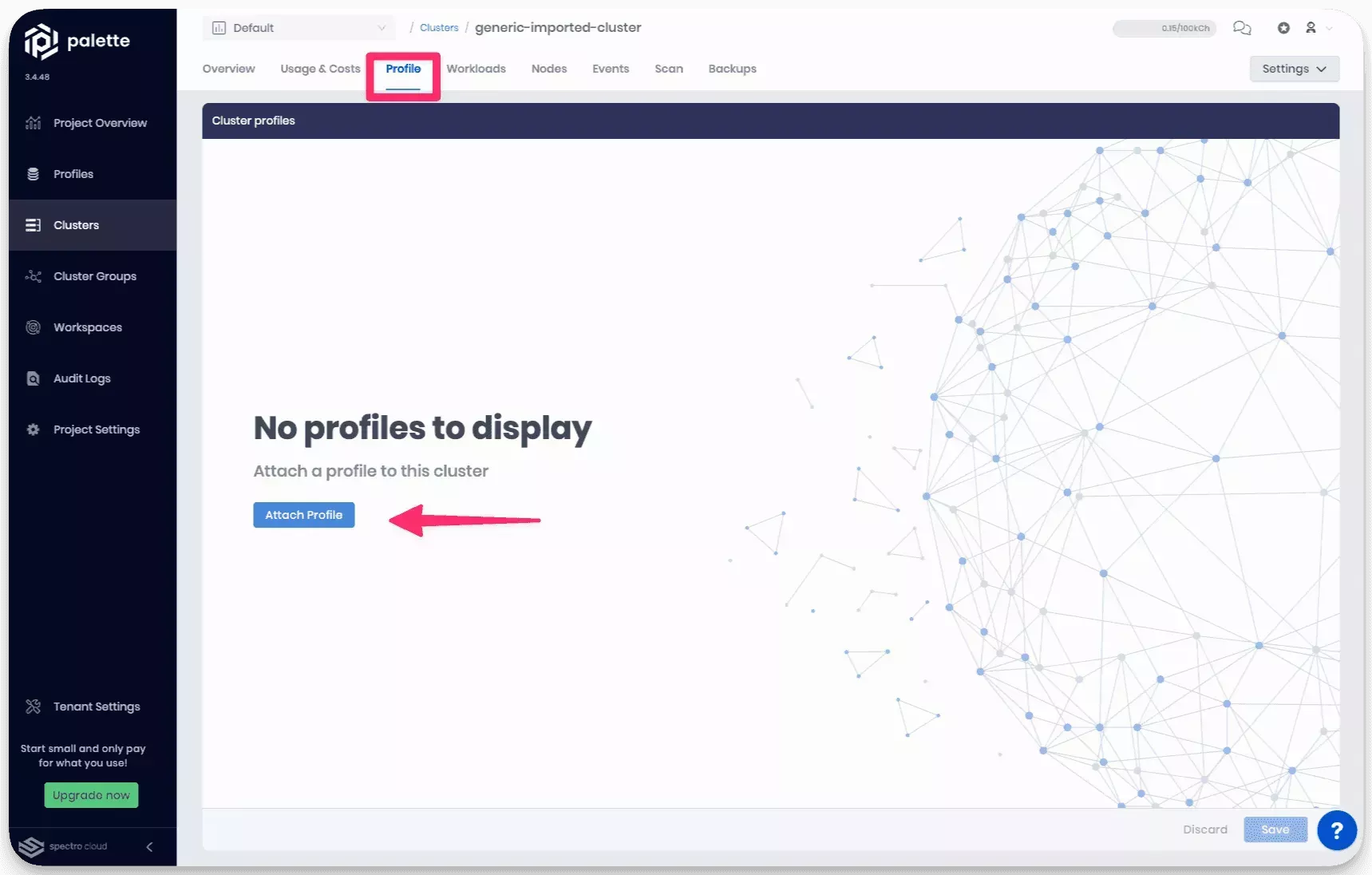Switch to the Workloads tab
The height and width of the screenshot is (875, 1372).
tap(476, 69)
